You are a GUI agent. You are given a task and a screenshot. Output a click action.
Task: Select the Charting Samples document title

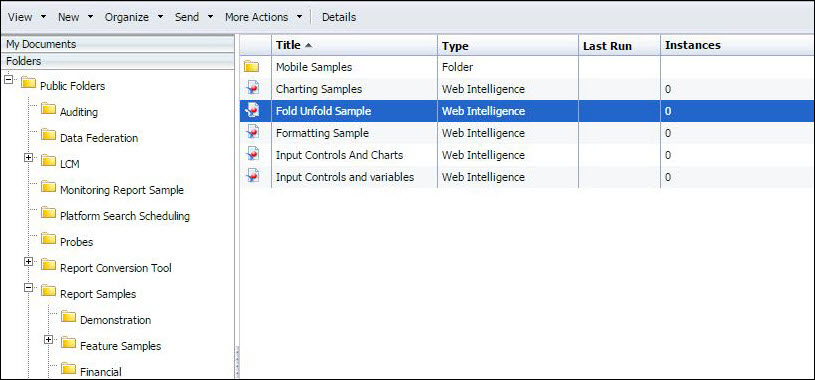pyautogui.click(x=319, y=89)
